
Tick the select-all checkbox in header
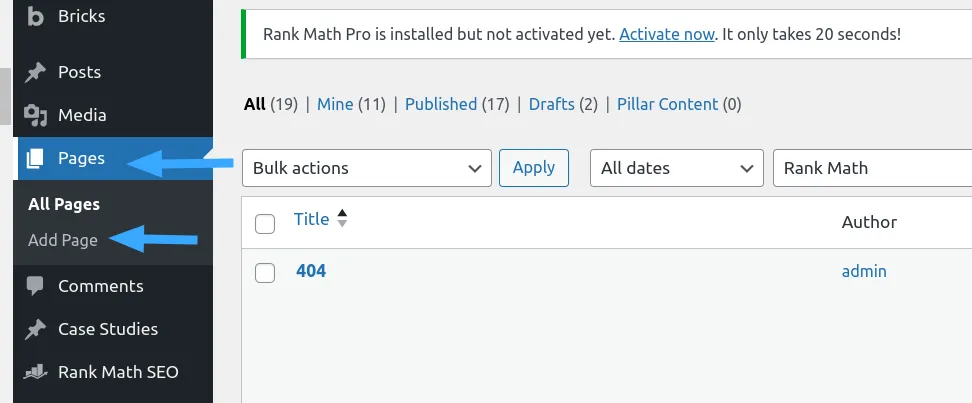[x=265, y=224]
